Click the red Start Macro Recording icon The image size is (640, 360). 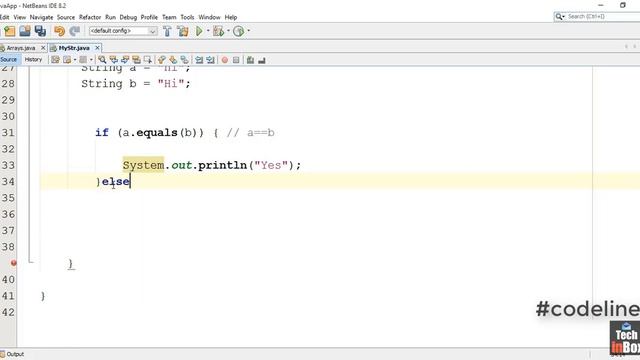[x=224, y=60]
